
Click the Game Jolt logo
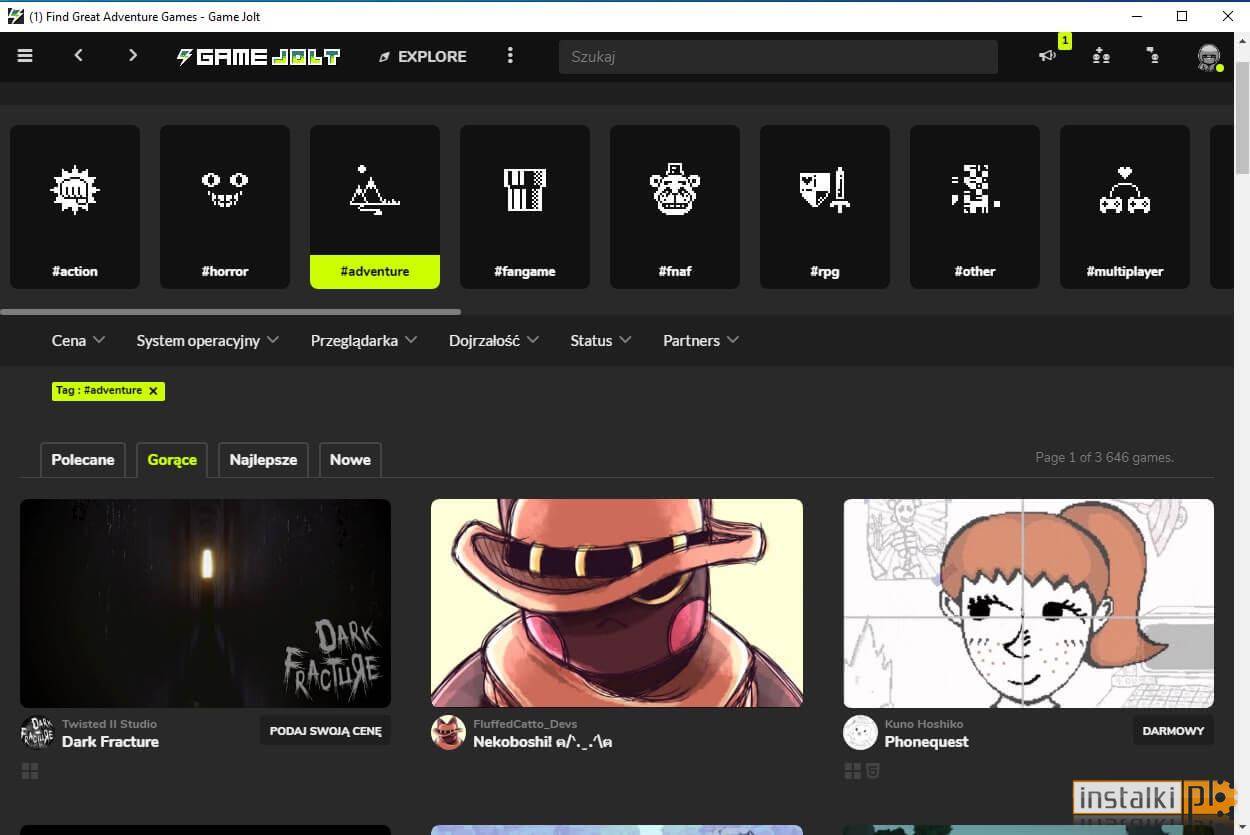coord(258,57)
